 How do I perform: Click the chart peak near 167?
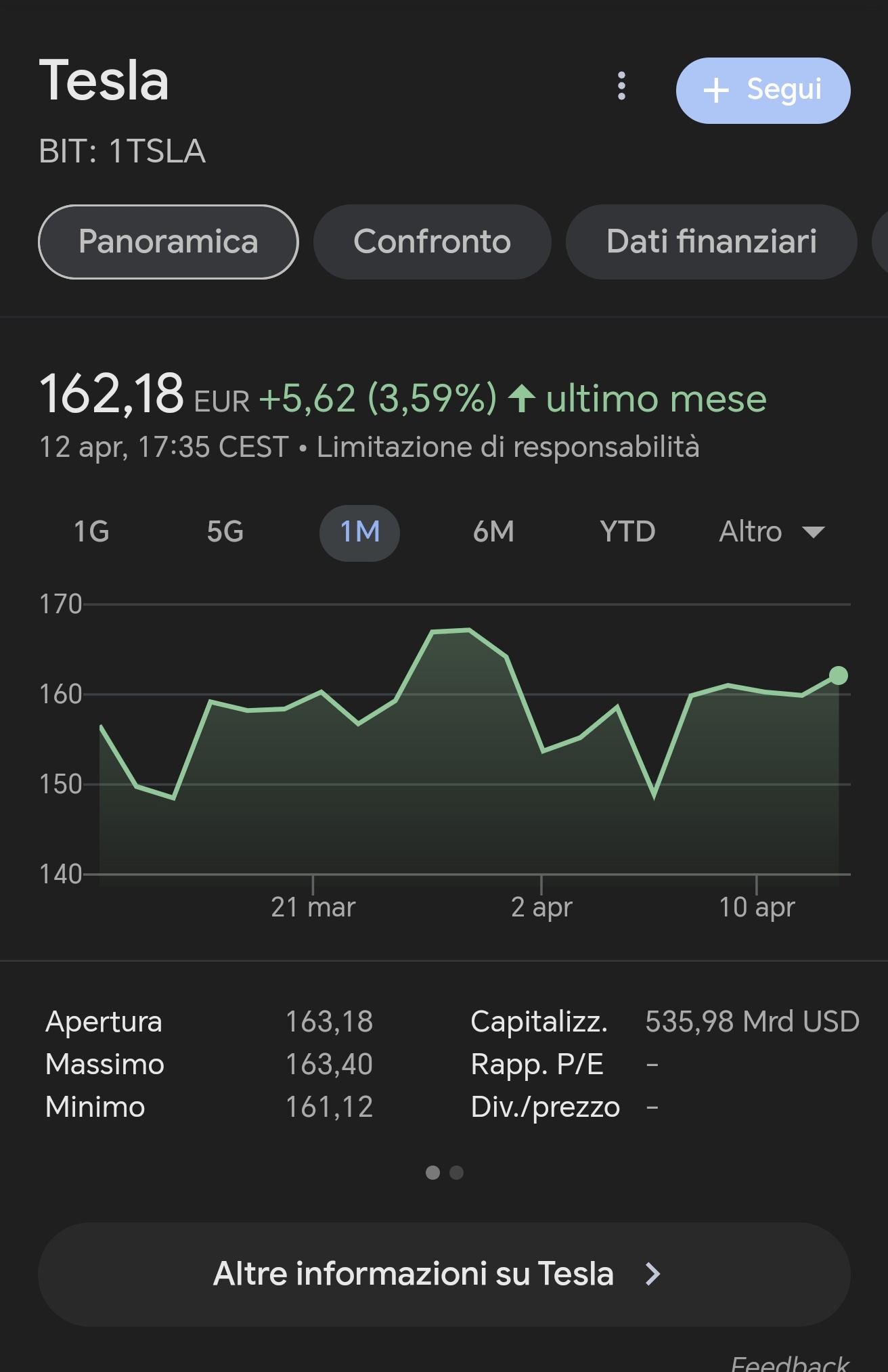point(468,630)
